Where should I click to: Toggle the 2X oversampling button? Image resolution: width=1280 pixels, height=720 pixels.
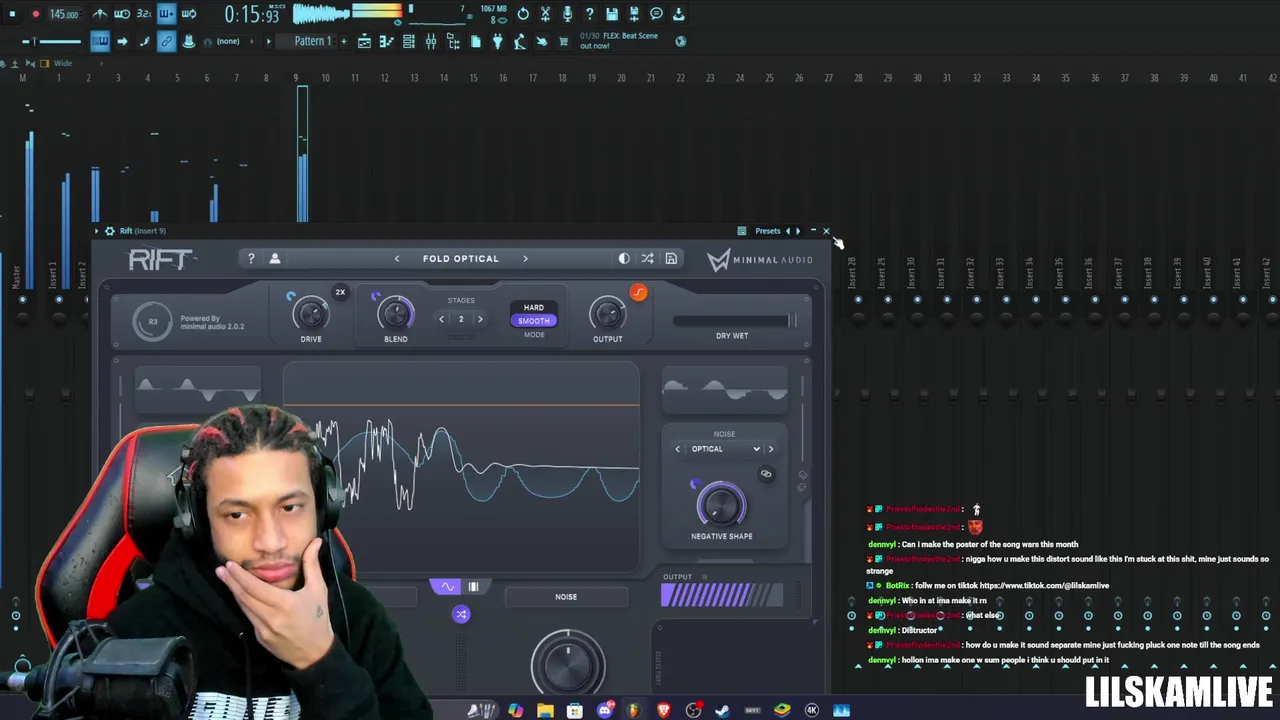pos(340,293)
